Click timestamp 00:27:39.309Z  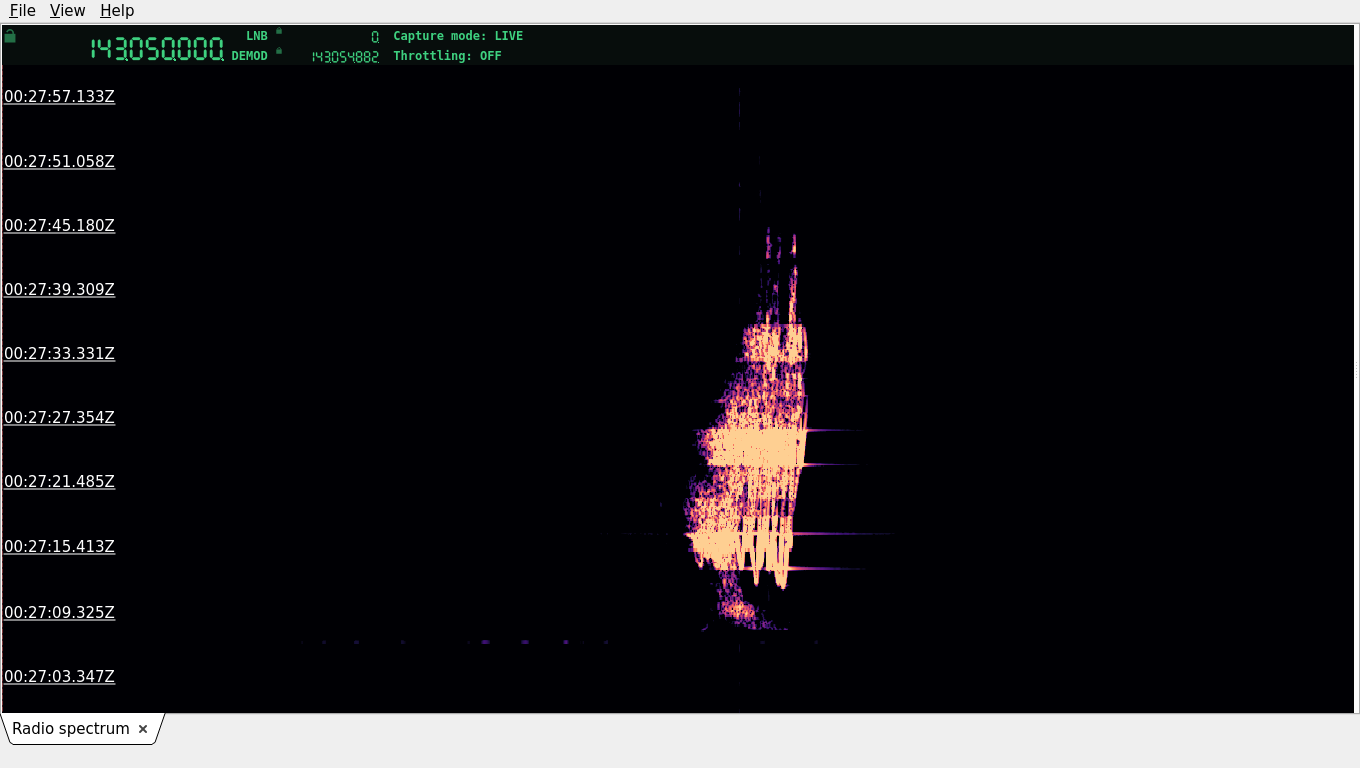tap(60, 290)
